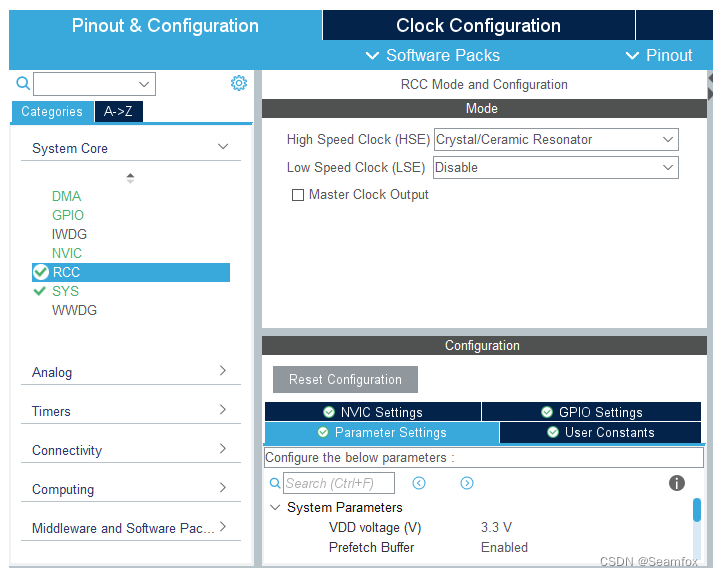This screenshot has width=713, height=576.
Task: Select GPIO in System Core list
Action: coord(68,215)
